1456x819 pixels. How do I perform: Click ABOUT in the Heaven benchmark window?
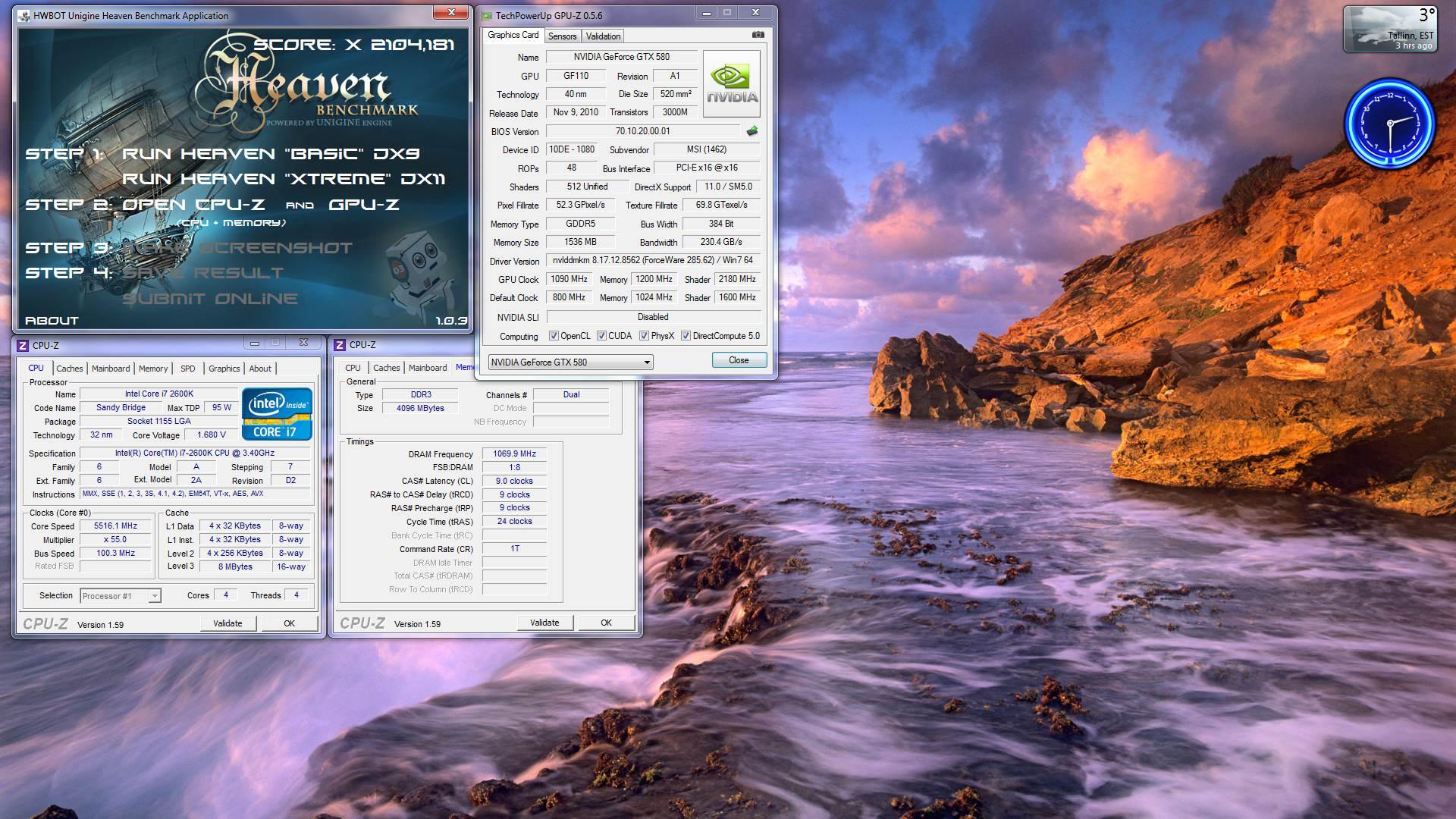click(52, 321)
